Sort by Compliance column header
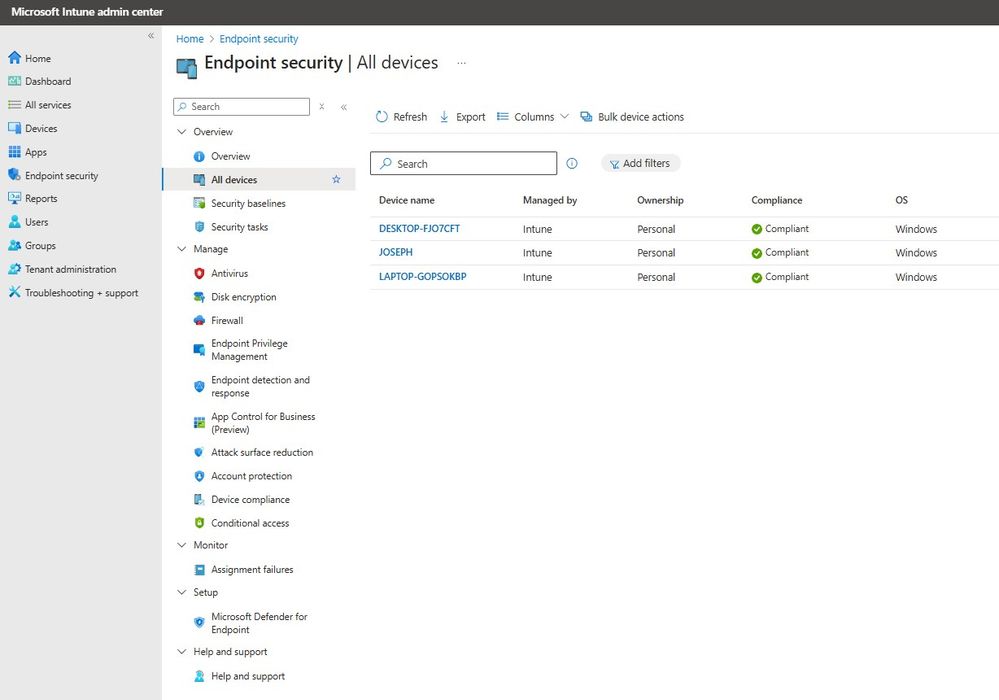The height and width of the screenshot is (700, 999). pos(777,200)
